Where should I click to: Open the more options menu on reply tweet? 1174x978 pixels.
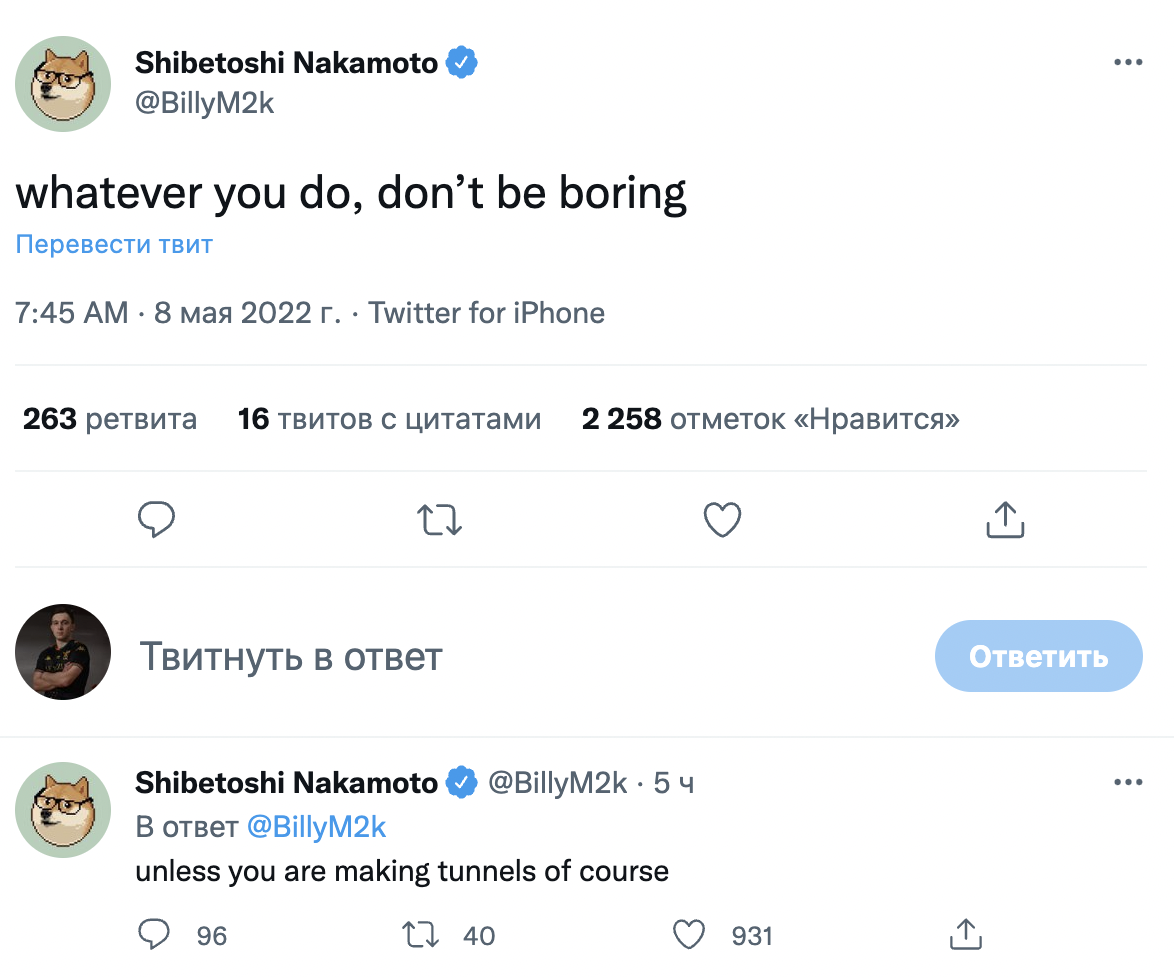pos(1128,781)
